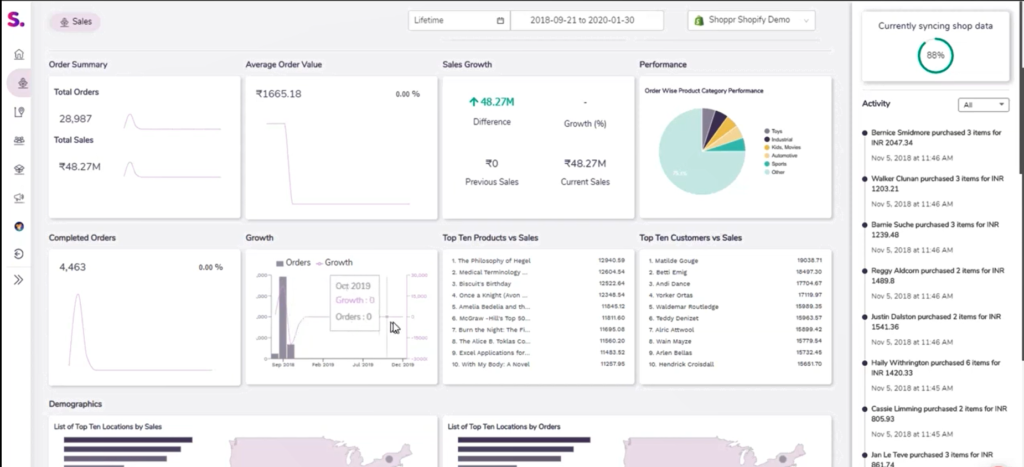Toggle the Orders series in Growth legend
Image resolution: width=1024 pixels, height=467 pixels.
(292, 262)
